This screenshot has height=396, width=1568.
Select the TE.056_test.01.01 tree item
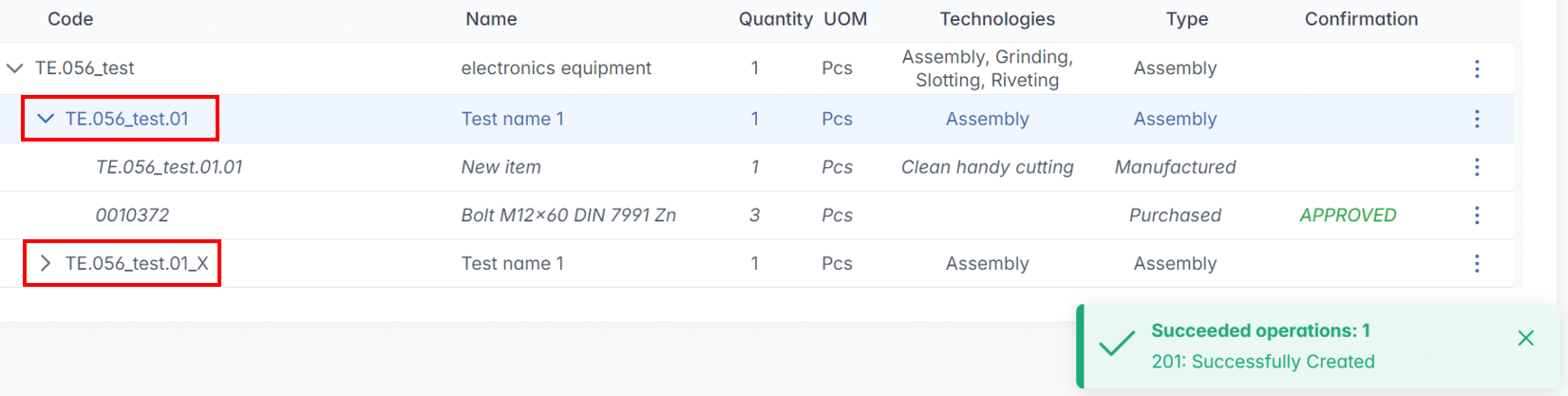[x=169, y=167]
